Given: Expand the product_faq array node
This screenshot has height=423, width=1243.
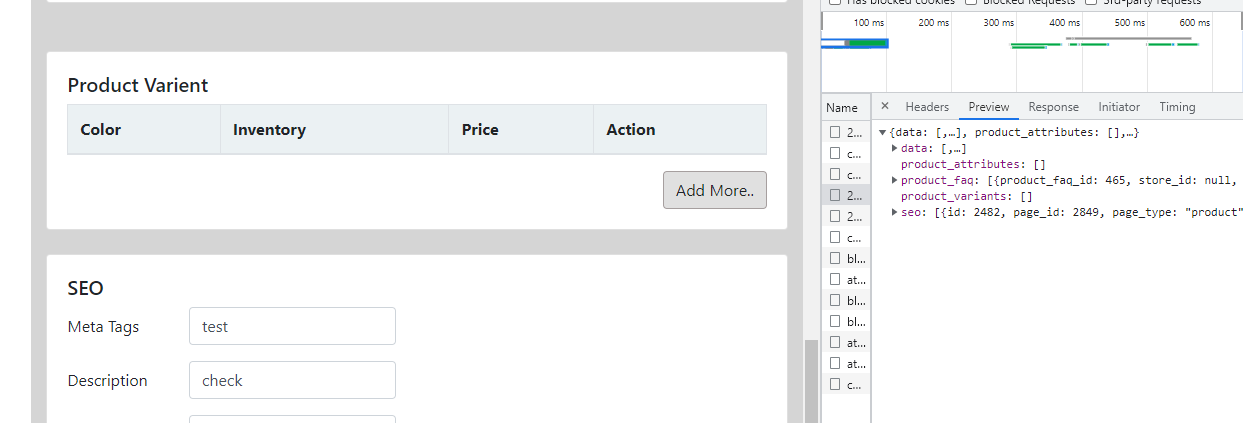Looking at the screenshot, I should pos(895,180).
